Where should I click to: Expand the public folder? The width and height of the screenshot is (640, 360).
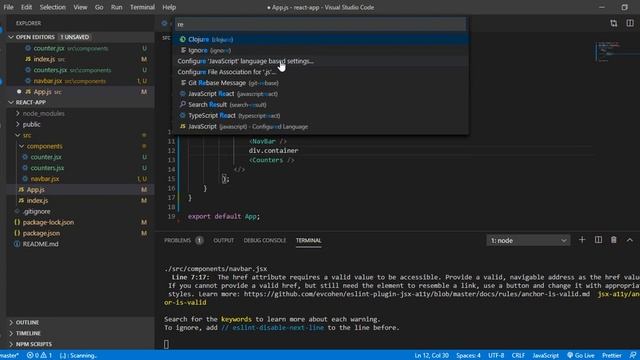click(80, 124)
